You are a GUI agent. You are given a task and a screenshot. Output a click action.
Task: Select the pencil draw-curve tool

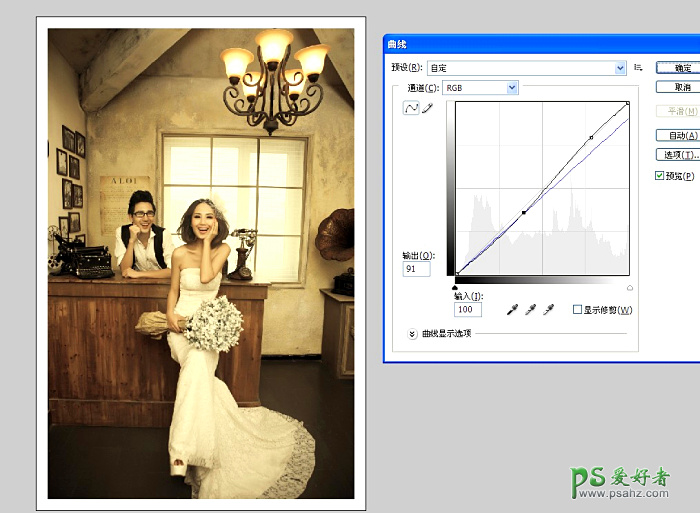pos(427,109)
